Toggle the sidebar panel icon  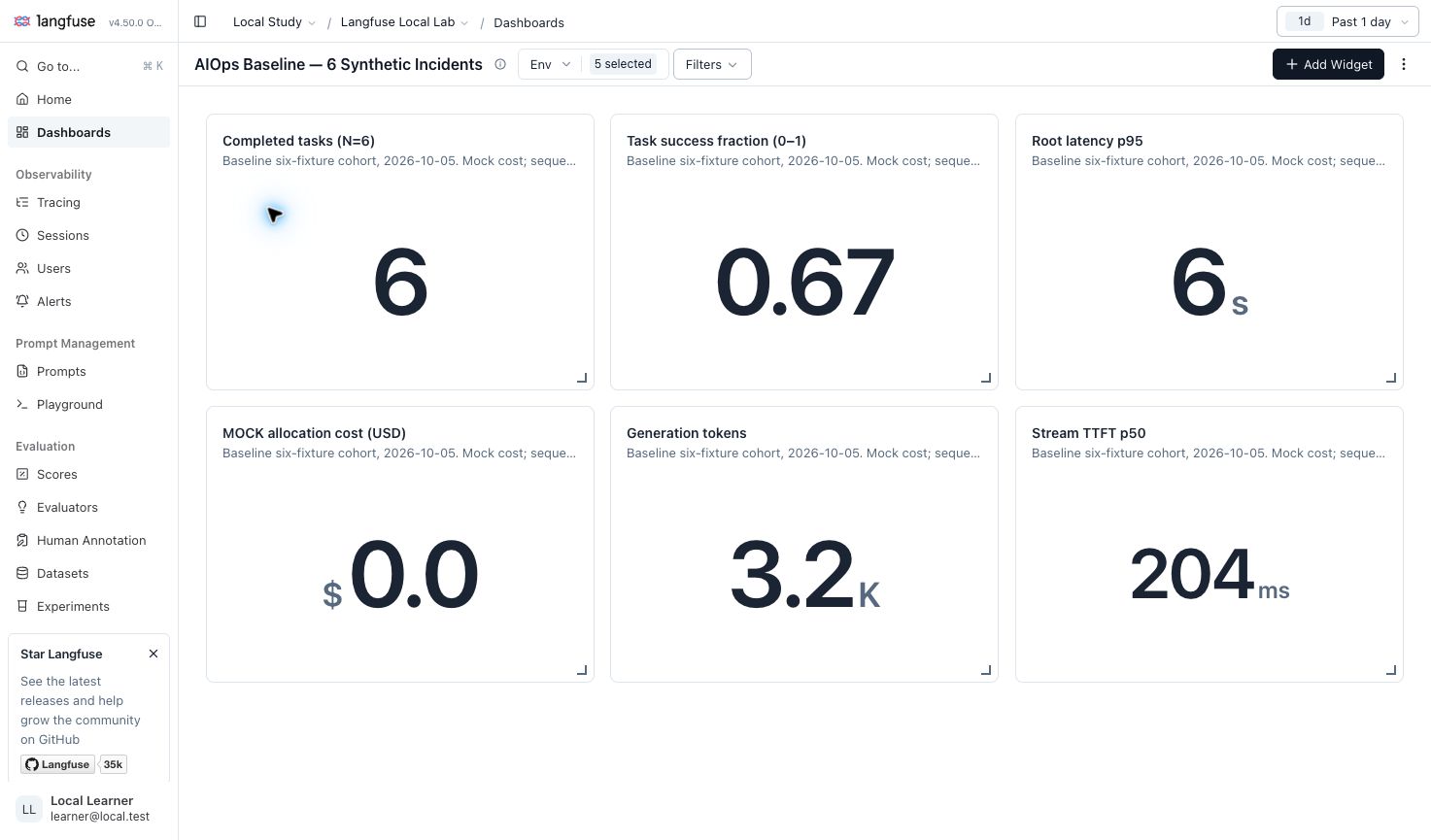tap(200, 21)
